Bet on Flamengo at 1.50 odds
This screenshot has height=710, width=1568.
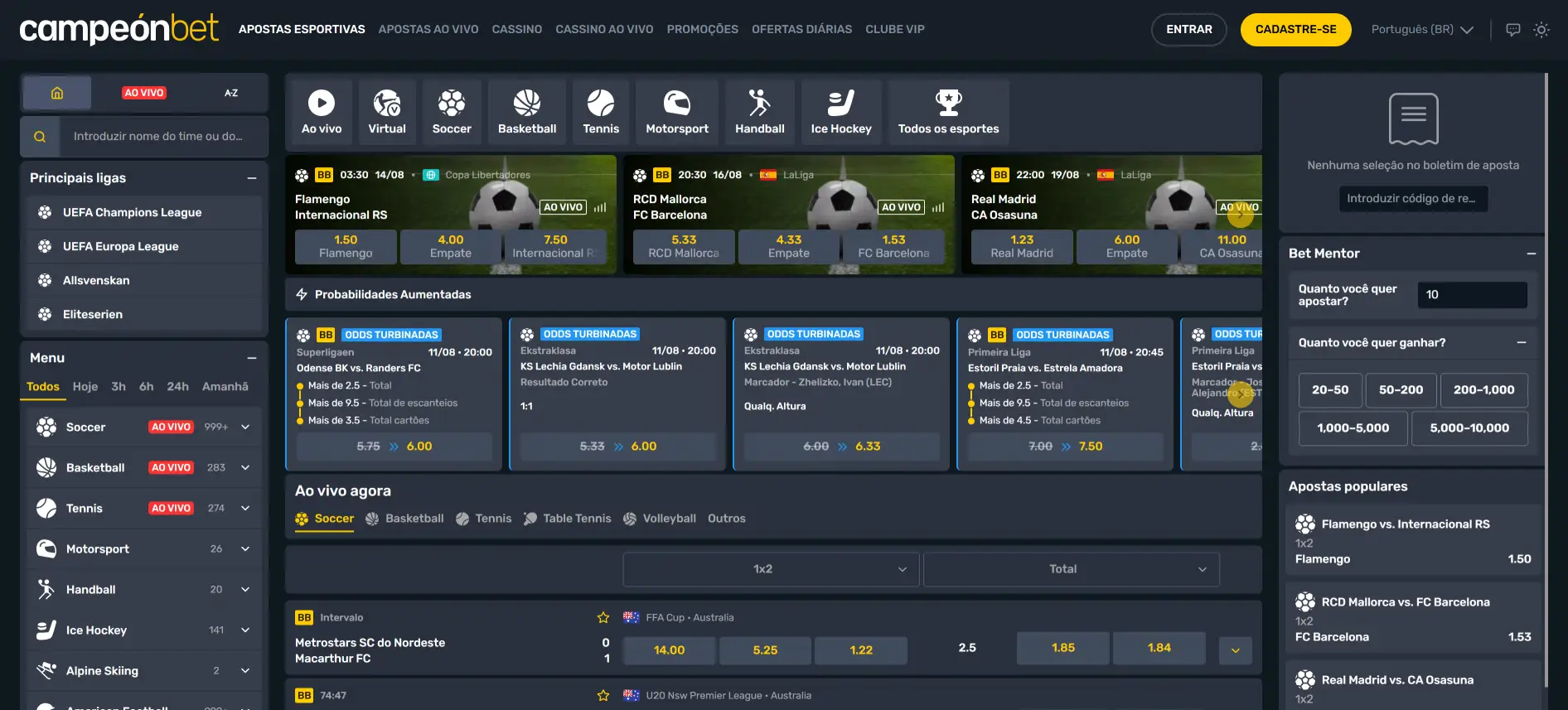[346, 247]
